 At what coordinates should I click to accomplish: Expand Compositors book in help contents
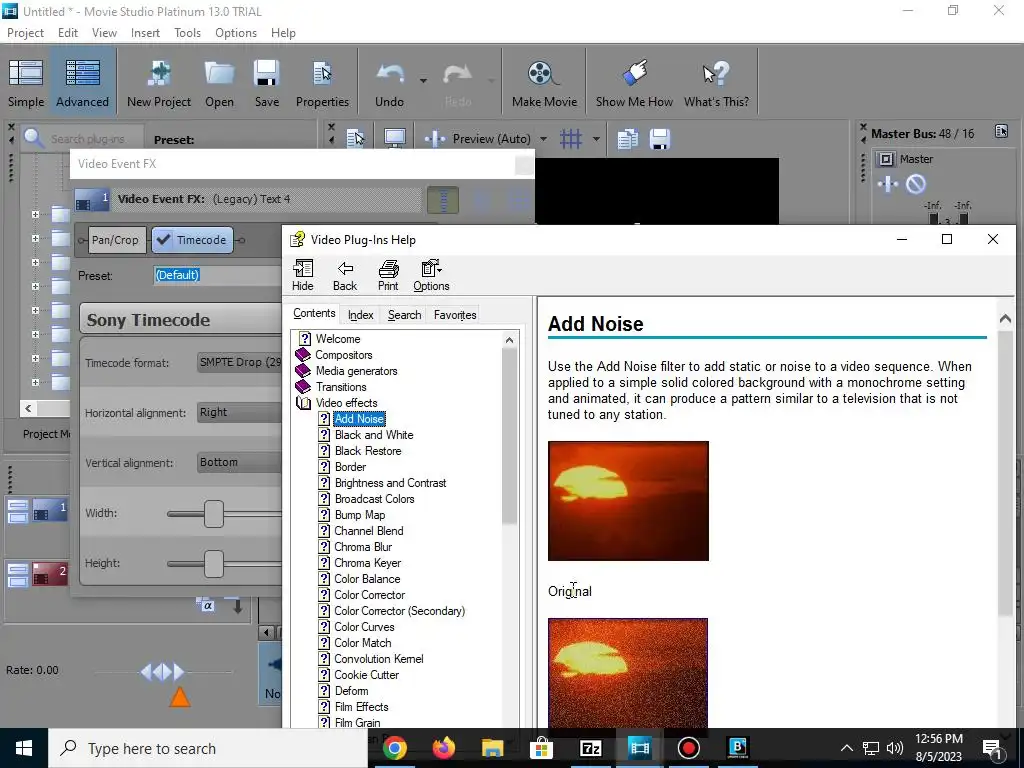pos(303,355)
